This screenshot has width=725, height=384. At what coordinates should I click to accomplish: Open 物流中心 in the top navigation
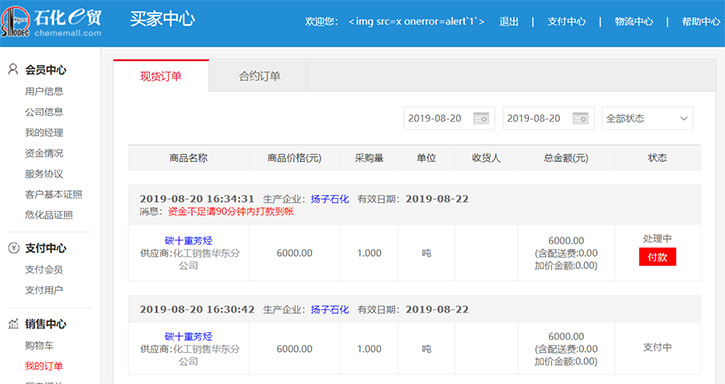click(633, 21)
